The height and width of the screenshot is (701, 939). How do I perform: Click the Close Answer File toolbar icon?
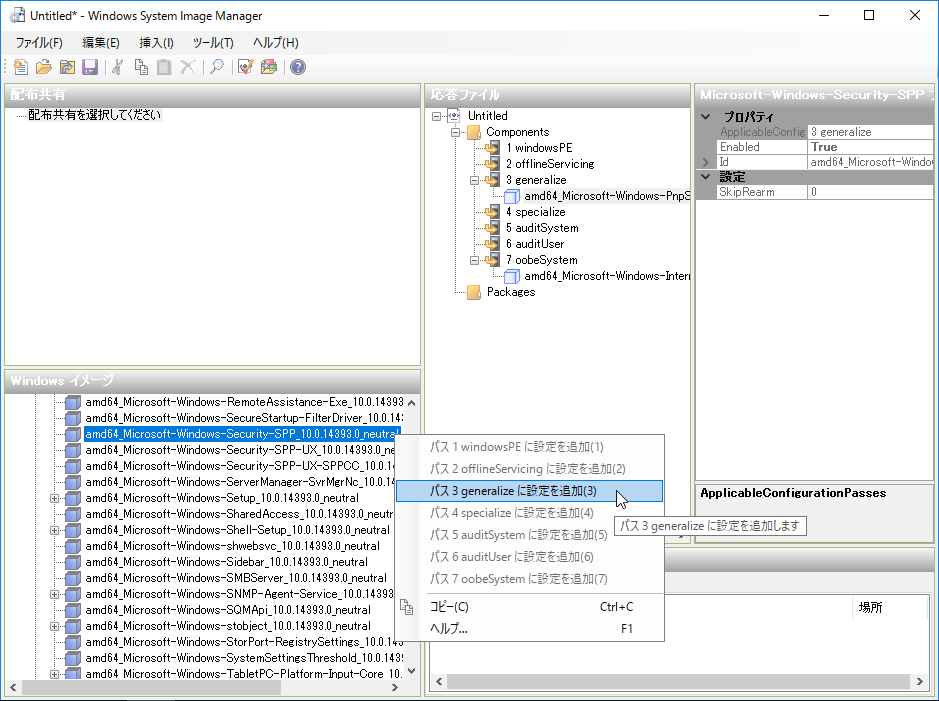[67, 67]
